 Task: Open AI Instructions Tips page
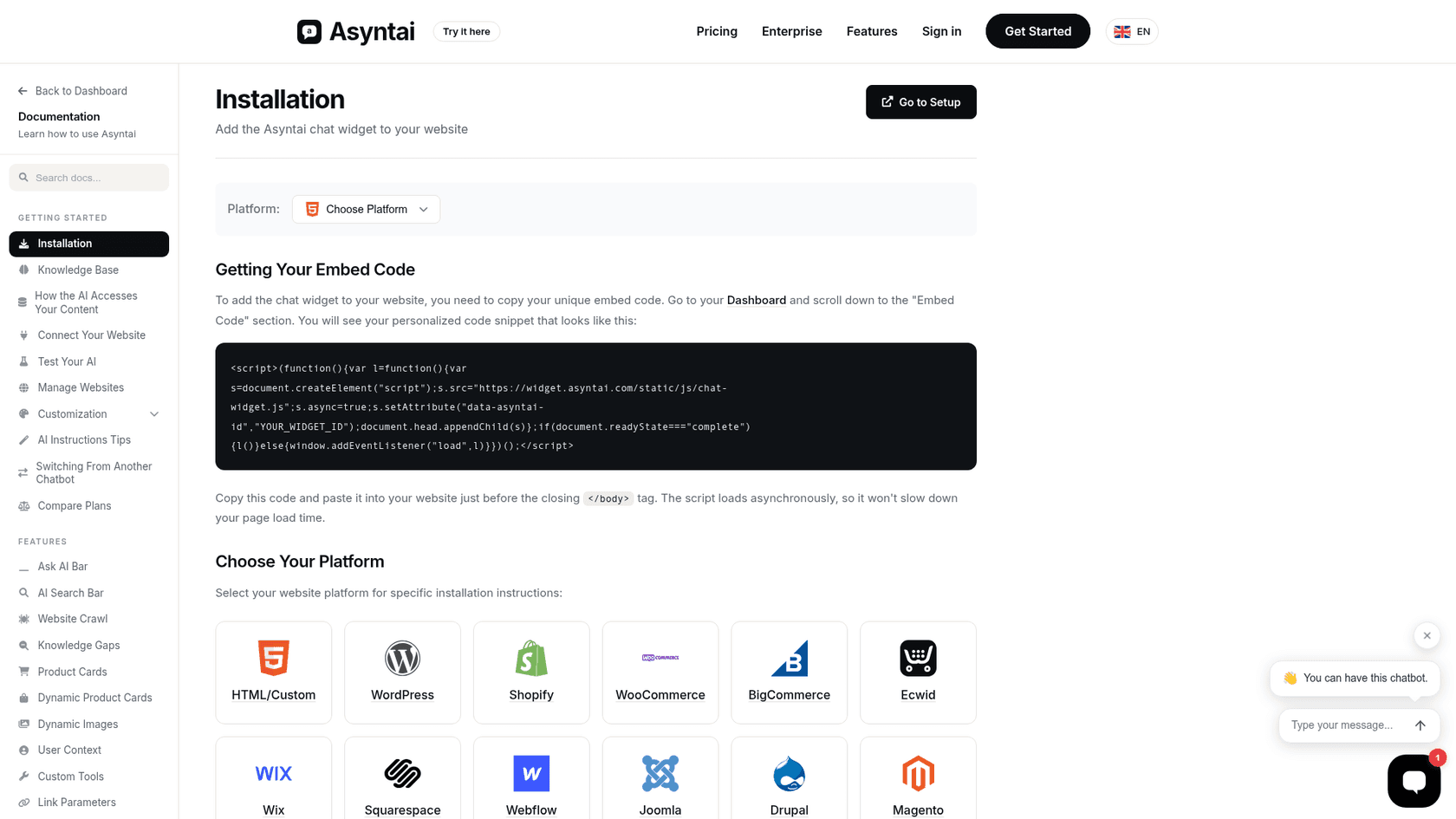[x=89, y=440]
